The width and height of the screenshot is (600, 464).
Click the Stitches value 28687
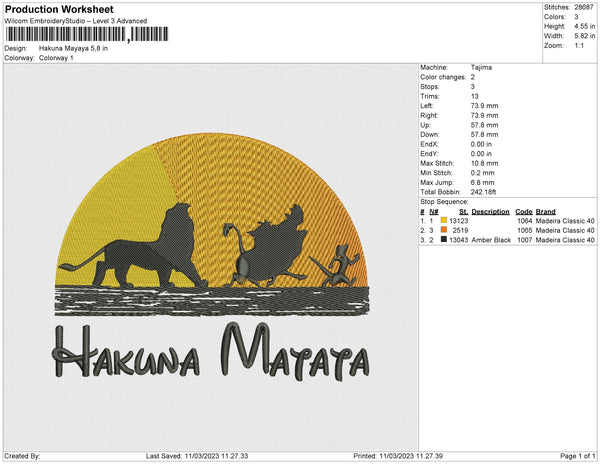(584, 7)
